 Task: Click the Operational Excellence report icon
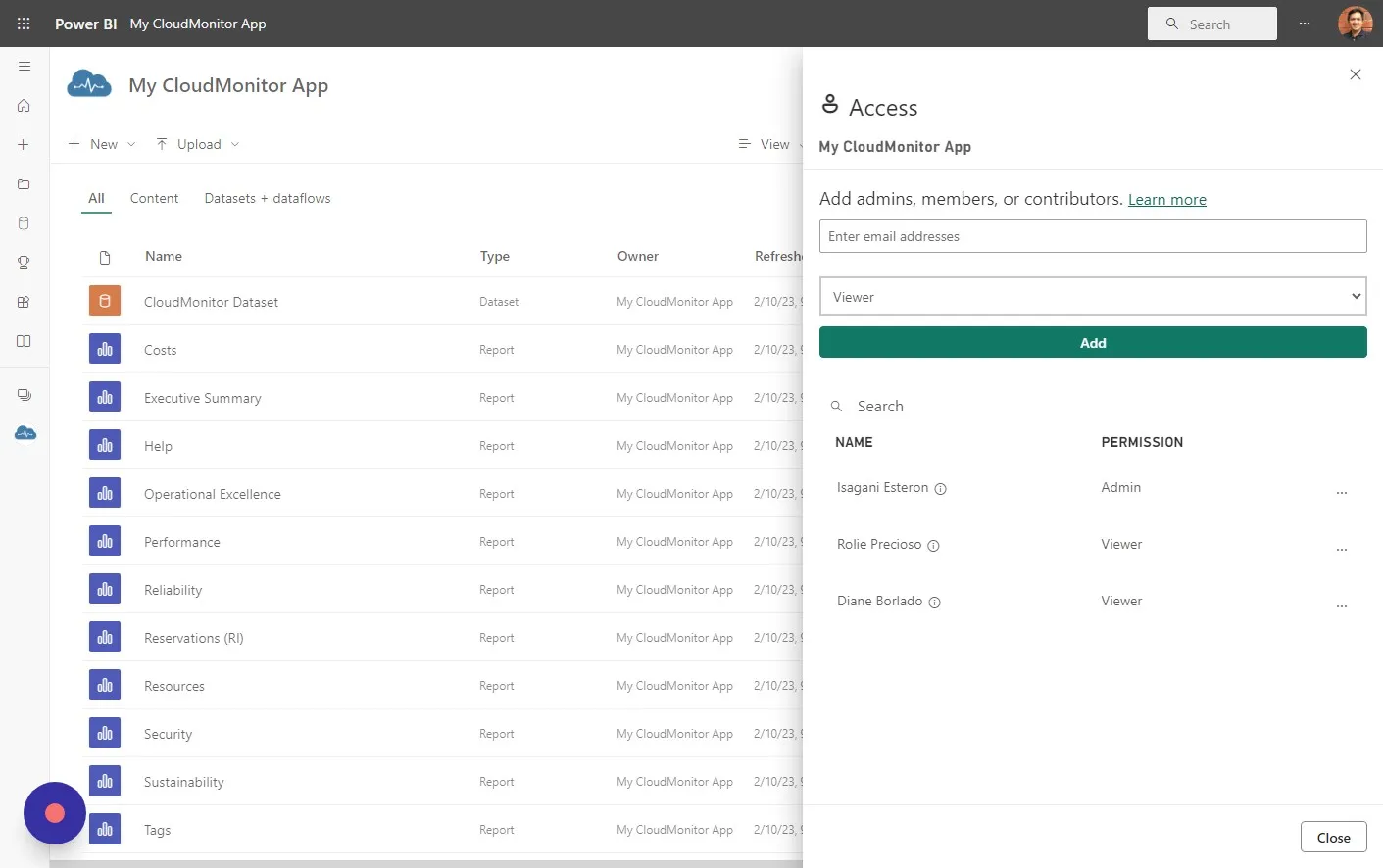pyautogui.click(x=105, y=493)
